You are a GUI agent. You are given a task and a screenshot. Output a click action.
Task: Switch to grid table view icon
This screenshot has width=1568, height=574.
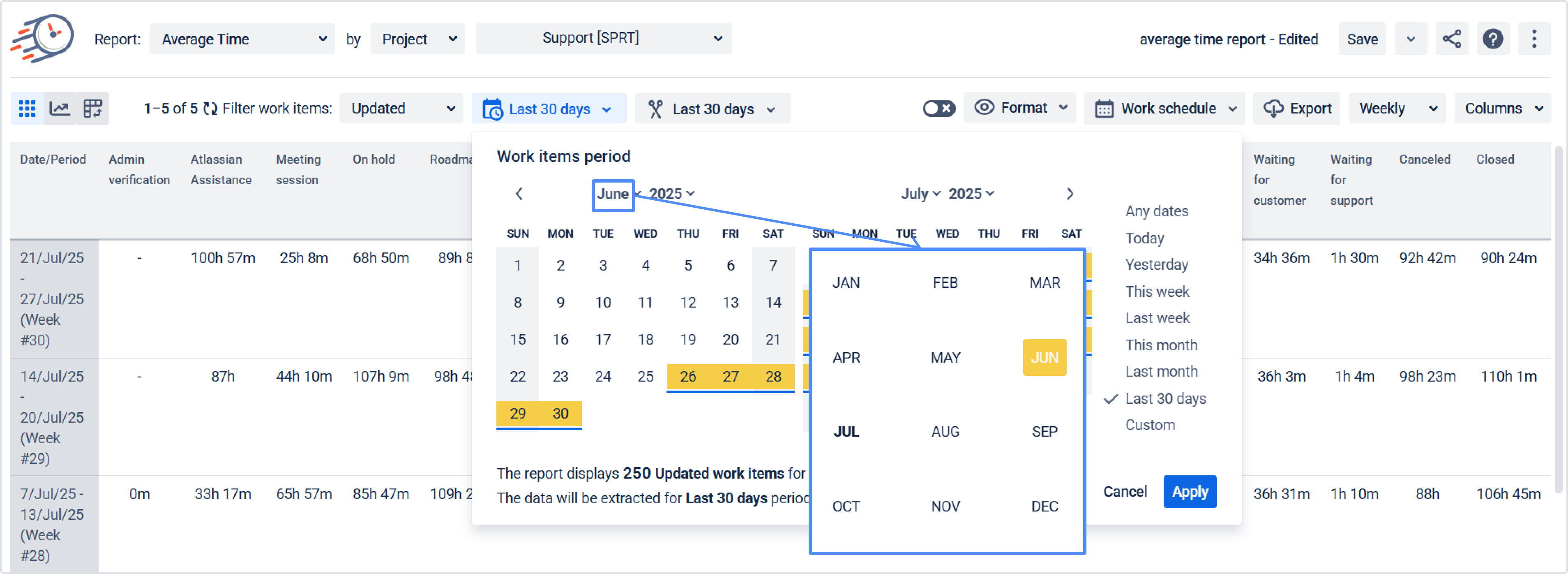tap(28, 109)
